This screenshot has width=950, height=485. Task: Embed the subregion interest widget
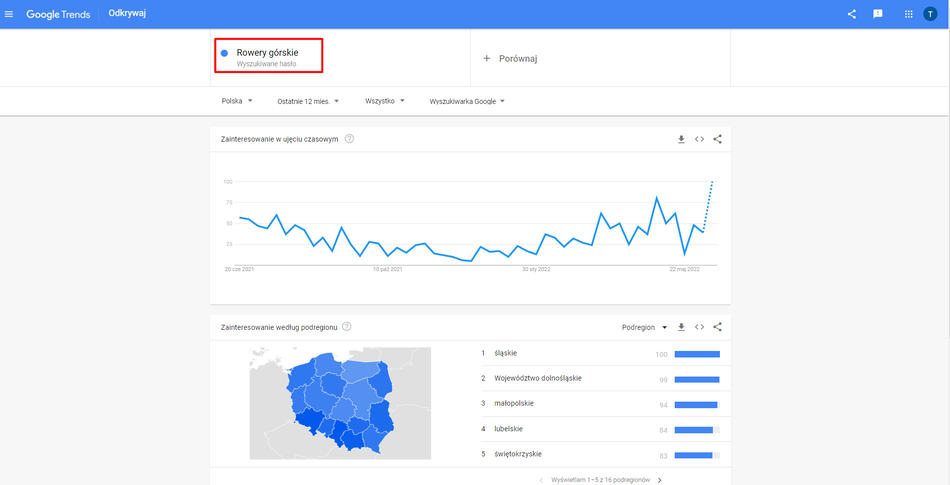(699, 327)
